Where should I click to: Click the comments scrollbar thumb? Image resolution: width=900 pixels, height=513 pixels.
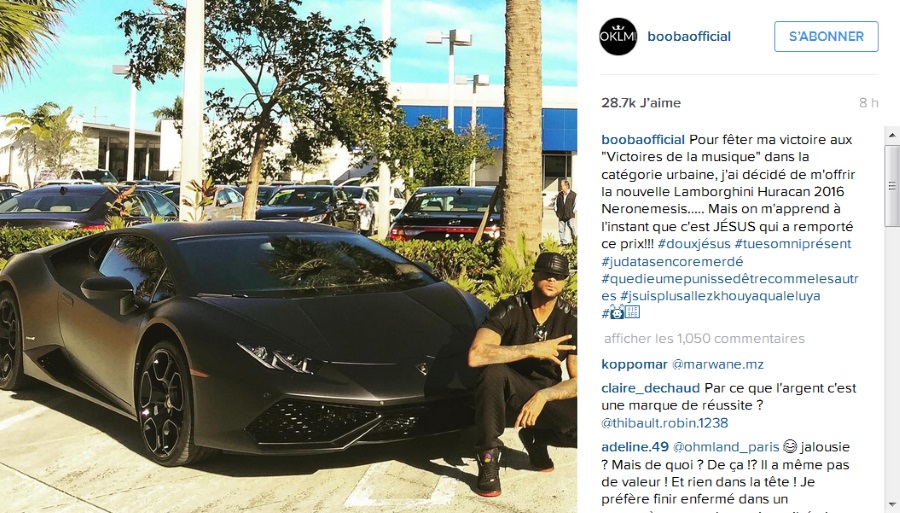892,185
